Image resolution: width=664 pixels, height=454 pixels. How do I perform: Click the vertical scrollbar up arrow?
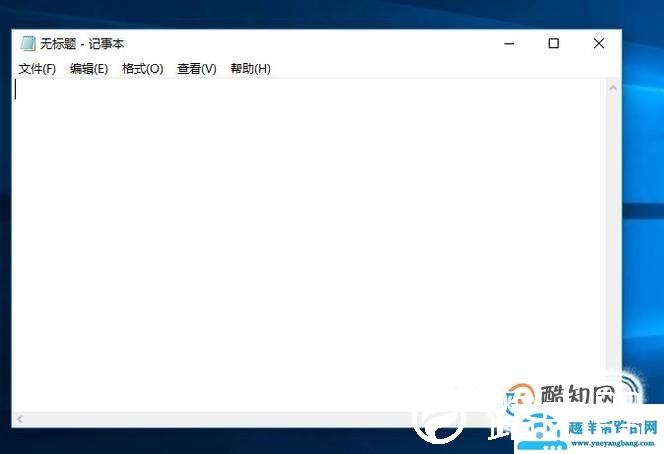(x=613, y=88)
